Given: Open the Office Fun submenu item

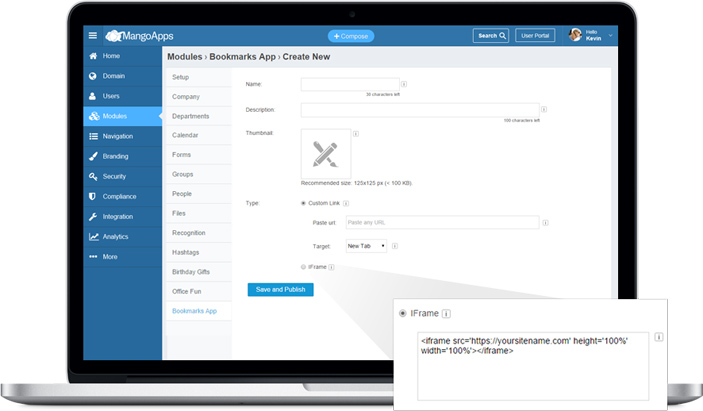Looking at the screenshot, I should pos(198,291).
